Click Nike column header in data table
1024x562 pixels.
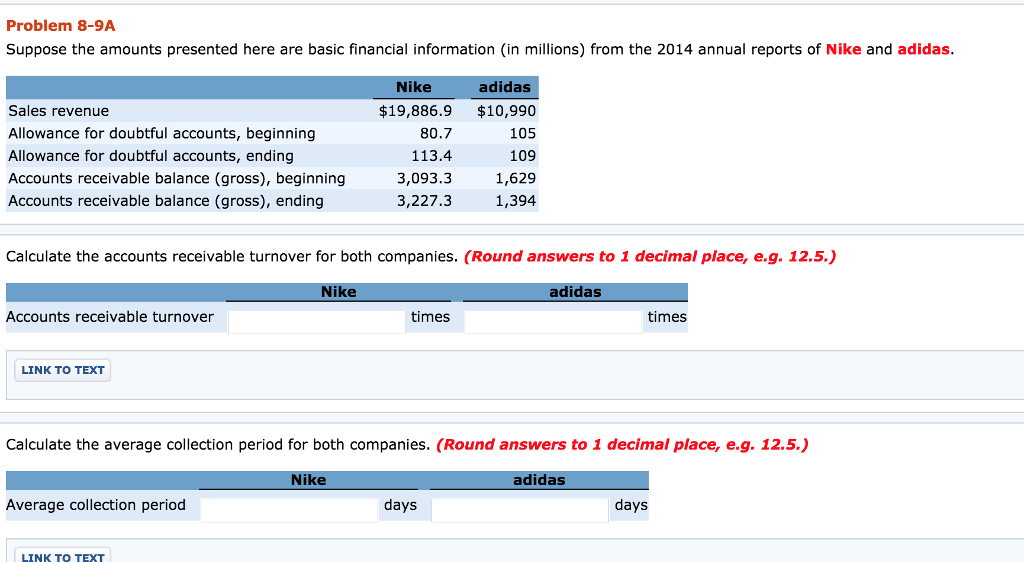413,87
